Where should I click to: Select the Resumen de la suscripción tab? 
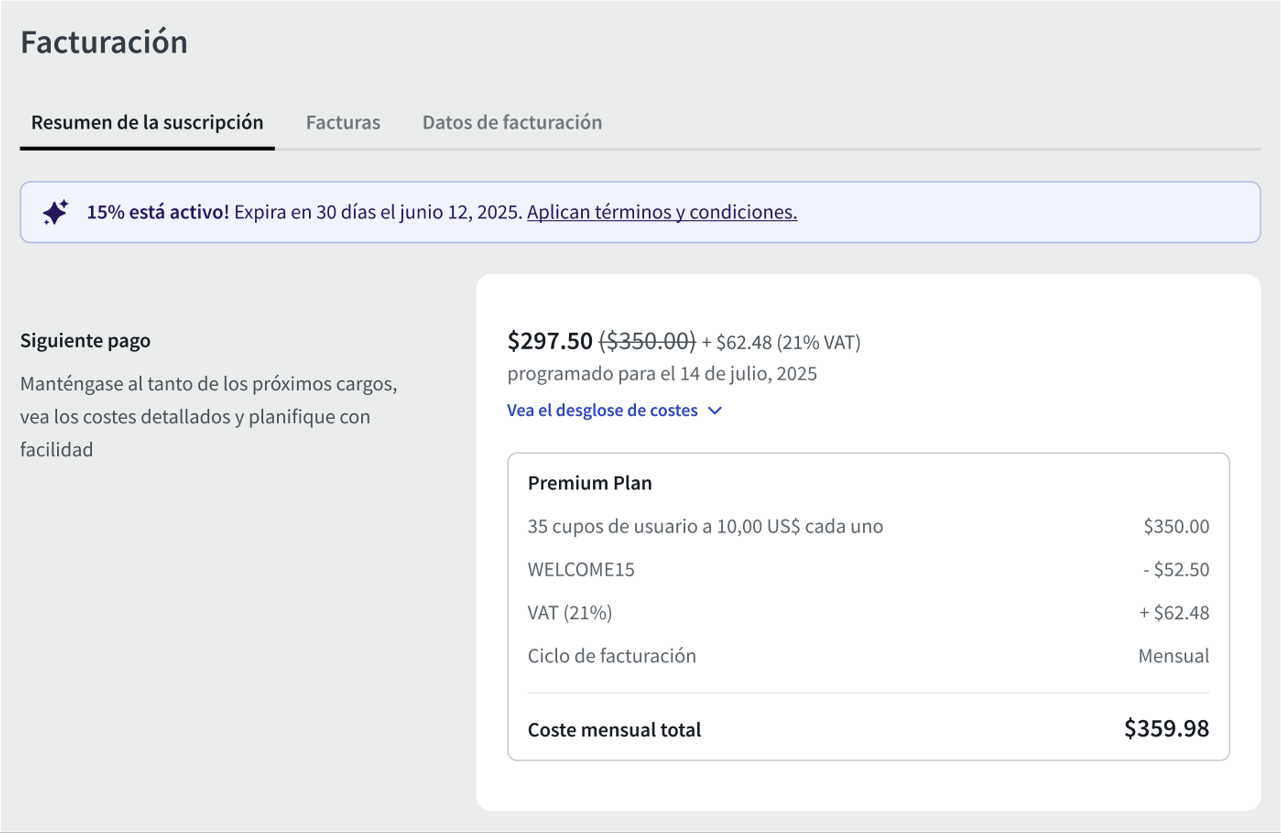coord(147,123)
